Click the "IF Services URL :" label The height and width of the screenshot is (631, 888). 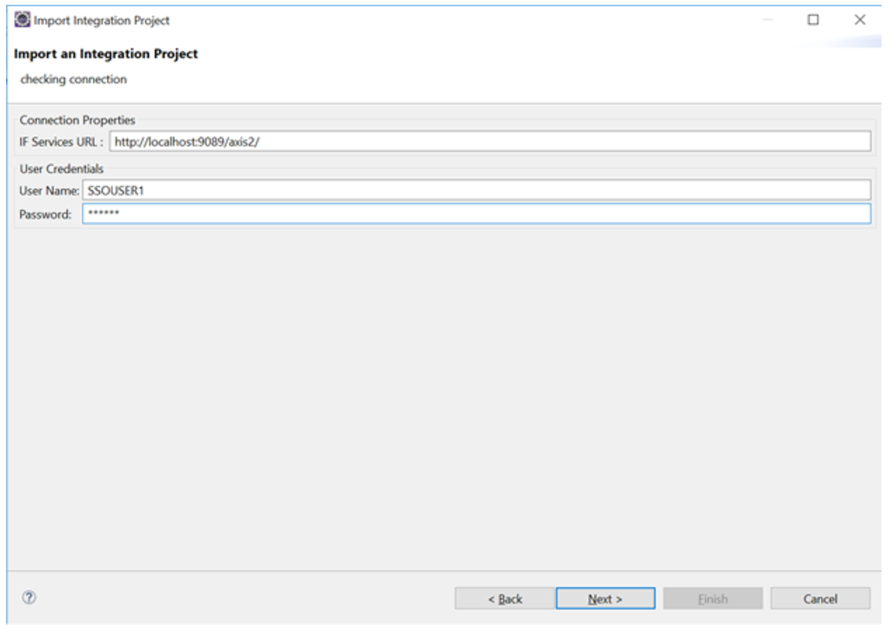61,142
